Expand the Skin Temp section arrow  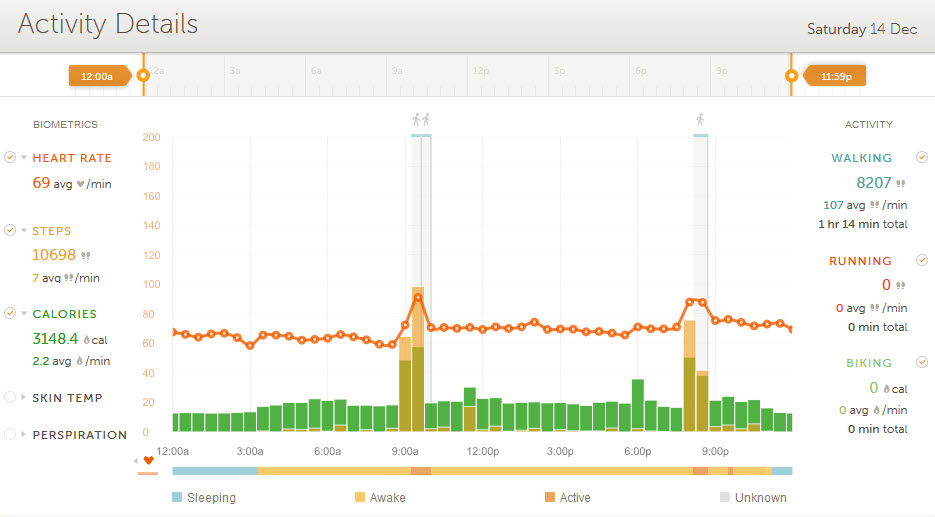coord(24,398)
